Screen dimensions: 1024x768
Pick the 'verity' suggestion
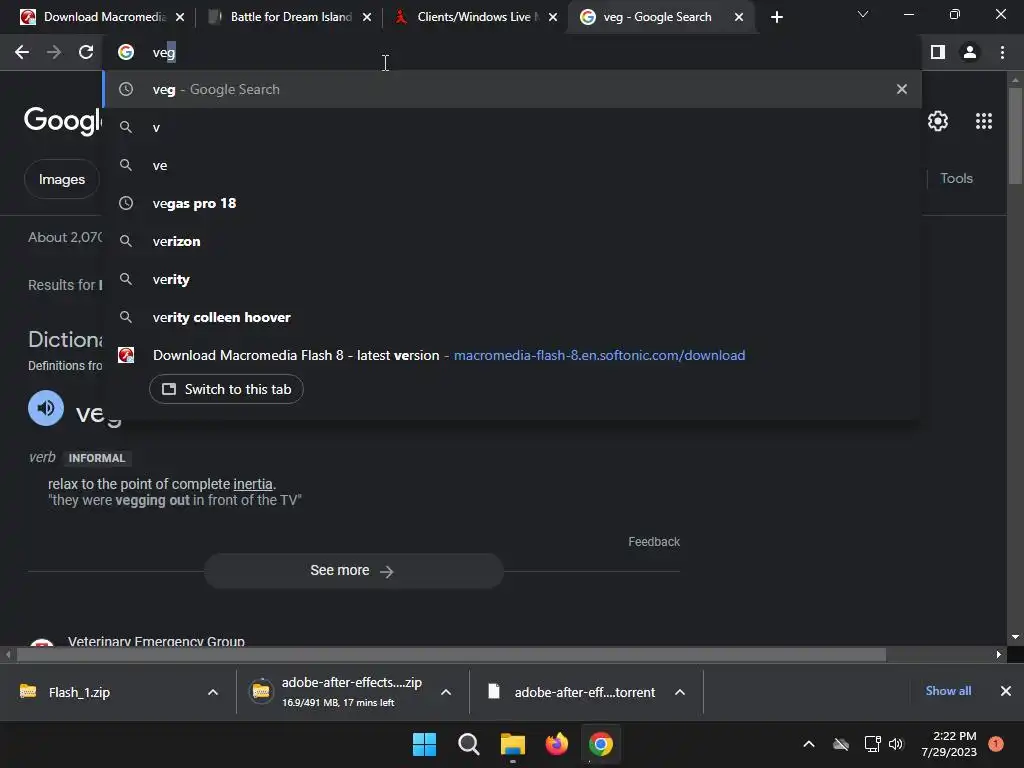(x=512, y=279)
